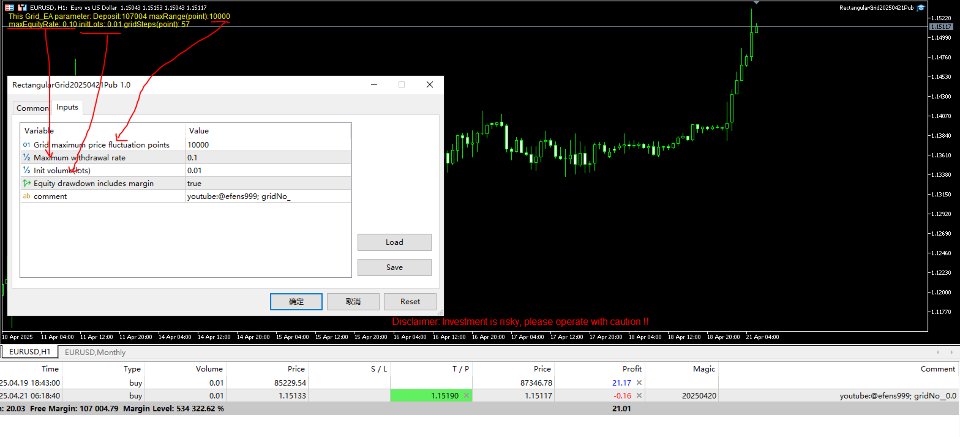Screen dimensions: 960x437
Task: Close the position with -0.16 profit using its X
Action: pyautogui.click(x=639, y=395)
